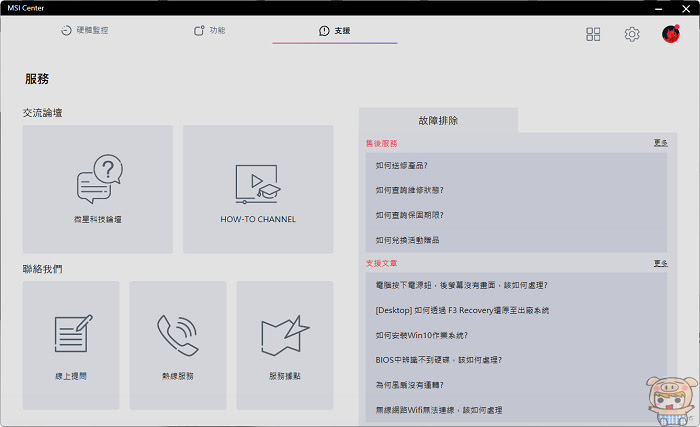
Task: Click the HOW-TO CHANNEL label
Action: pos(258,219)
